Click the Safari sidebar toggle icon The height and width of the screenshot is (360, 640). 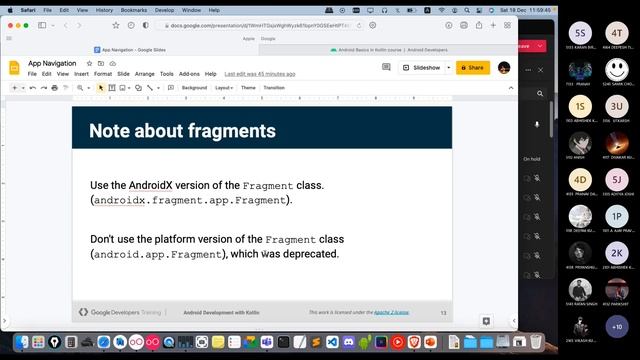tap(42, 25)
